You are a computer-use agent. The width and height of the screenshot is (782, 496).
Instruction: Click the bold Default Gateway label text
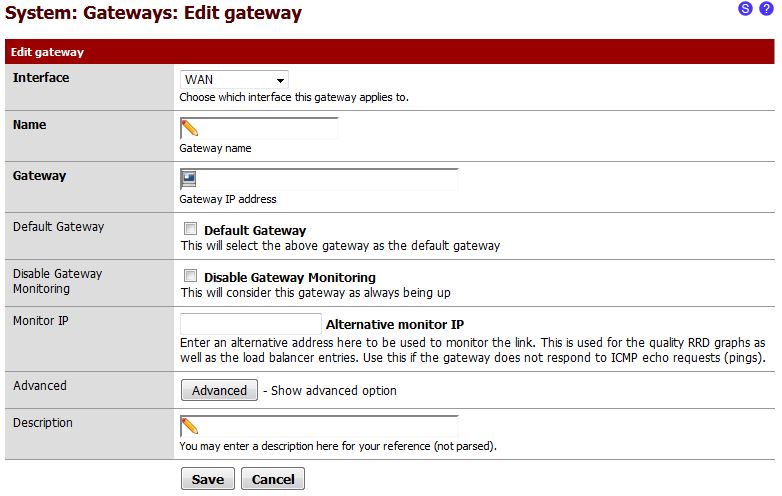pyautogui.click(x=255, y=230)
